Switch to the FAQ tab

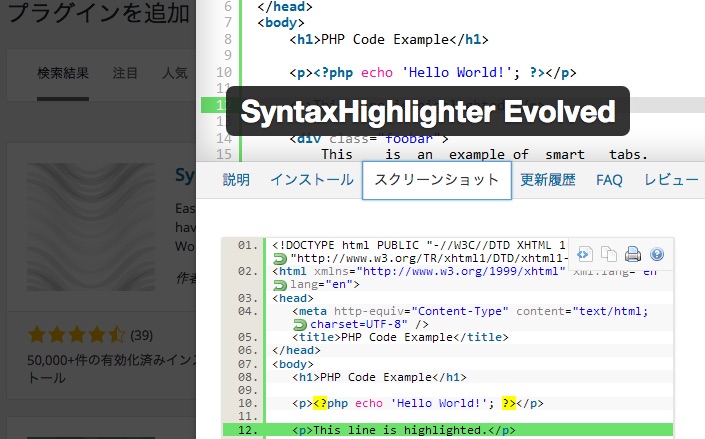coord(609,180)
